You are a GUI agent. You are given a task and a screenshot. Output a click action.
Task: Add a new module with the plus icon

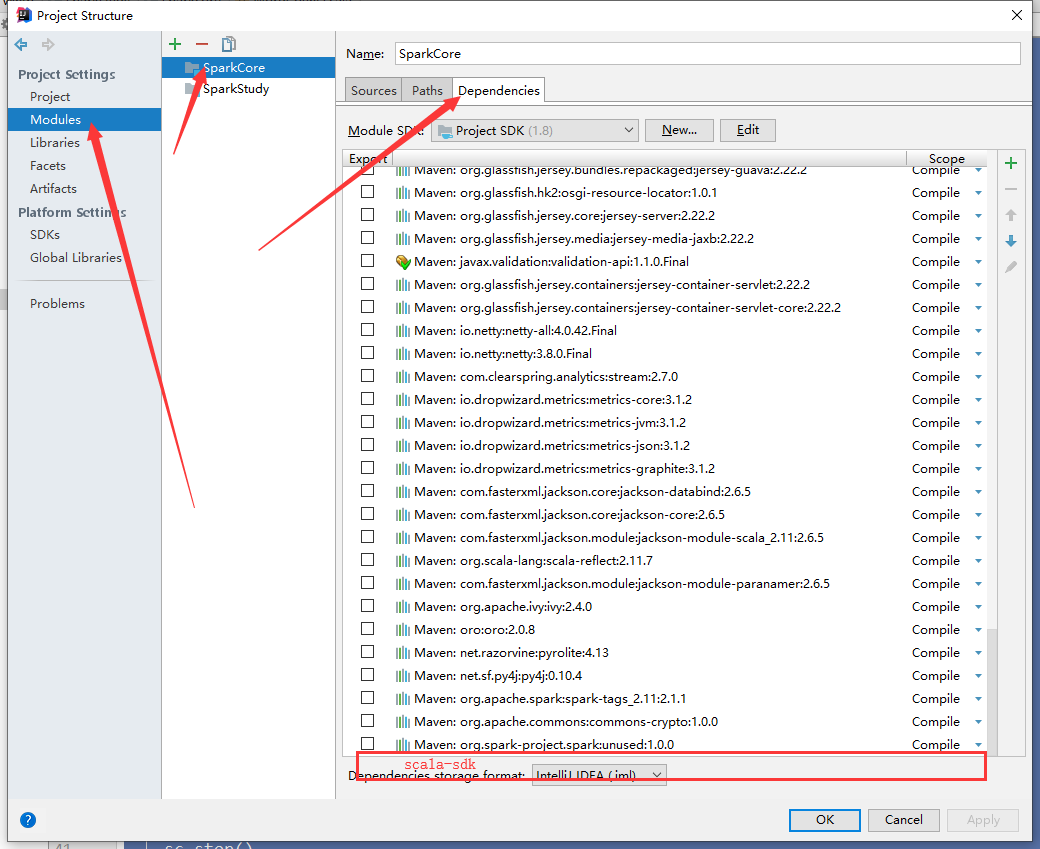(175, 44)
